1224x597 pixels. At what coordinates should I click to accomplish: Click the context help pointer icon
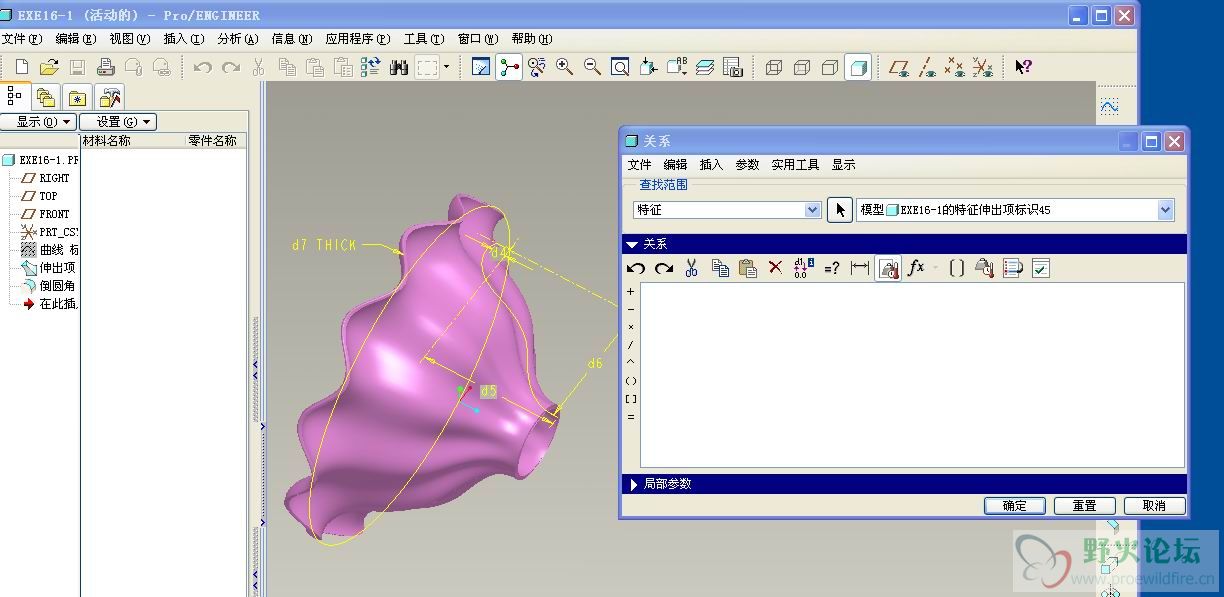click(1023, 67)
